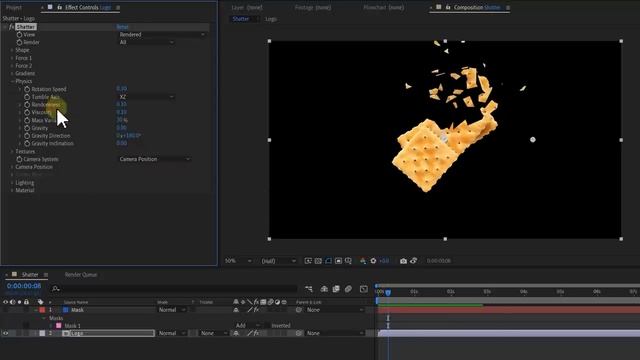Click the reset exposure icon in viewer

(373, 261)
